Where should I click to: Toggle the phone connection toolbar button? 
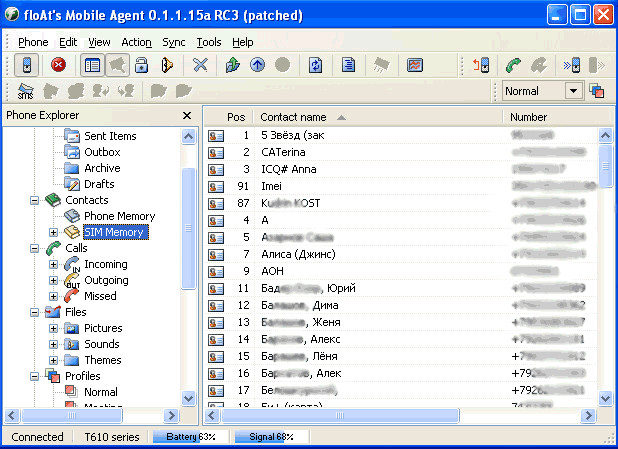pos(27,65)
